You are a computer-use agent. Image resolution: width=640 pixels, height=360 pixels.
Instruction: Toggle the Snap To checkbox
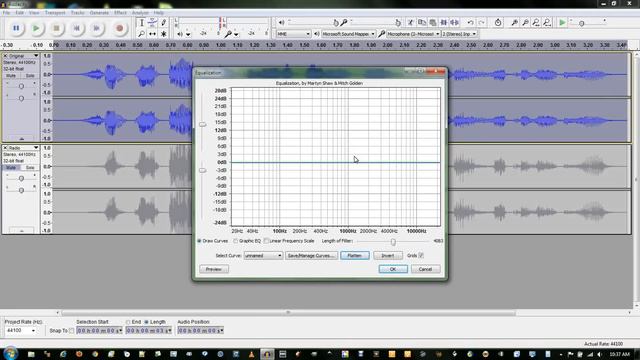(72, 331)
